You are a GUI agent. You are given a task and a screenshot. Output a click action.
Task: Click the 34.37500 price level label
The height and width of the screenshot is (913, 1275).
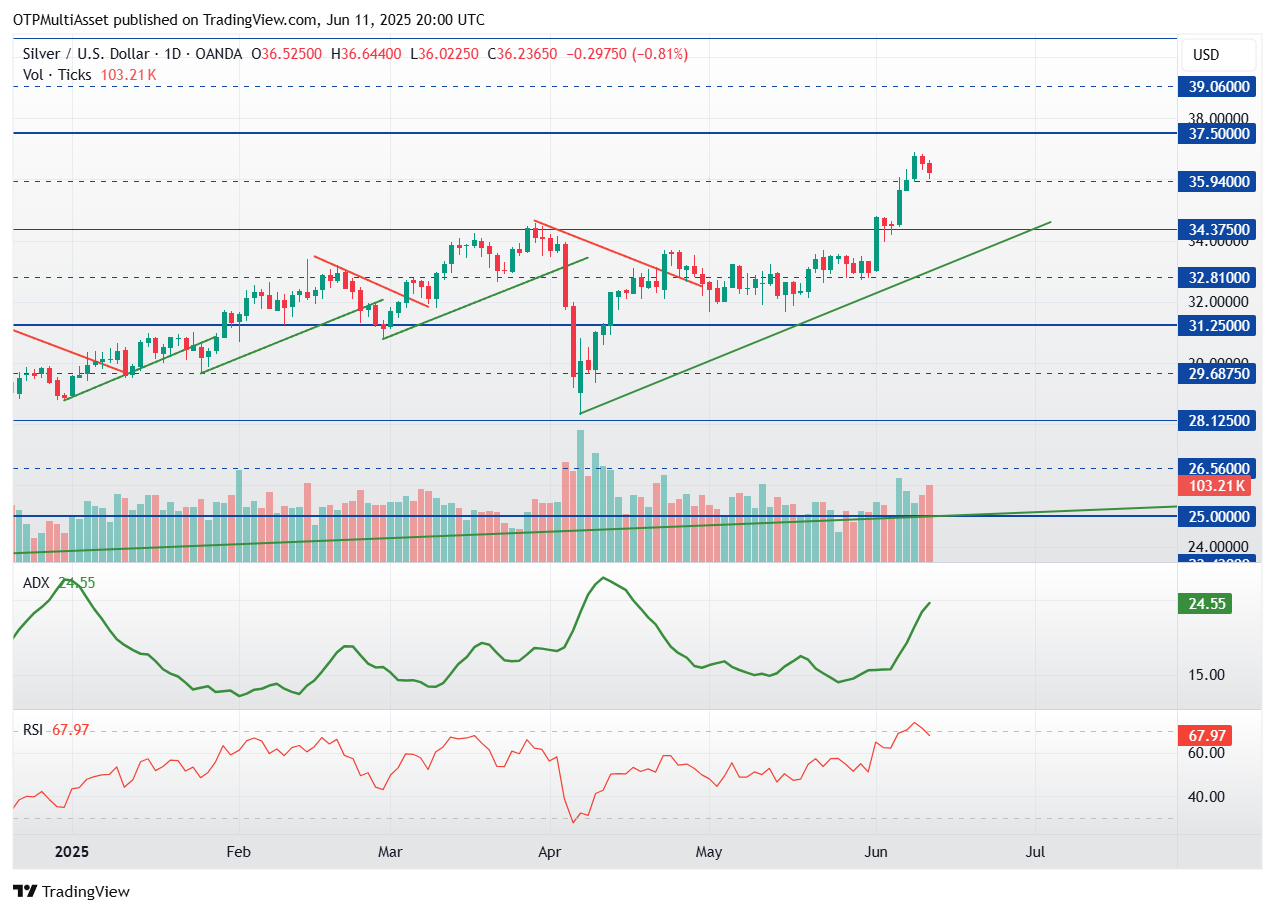pos(1217,229)
